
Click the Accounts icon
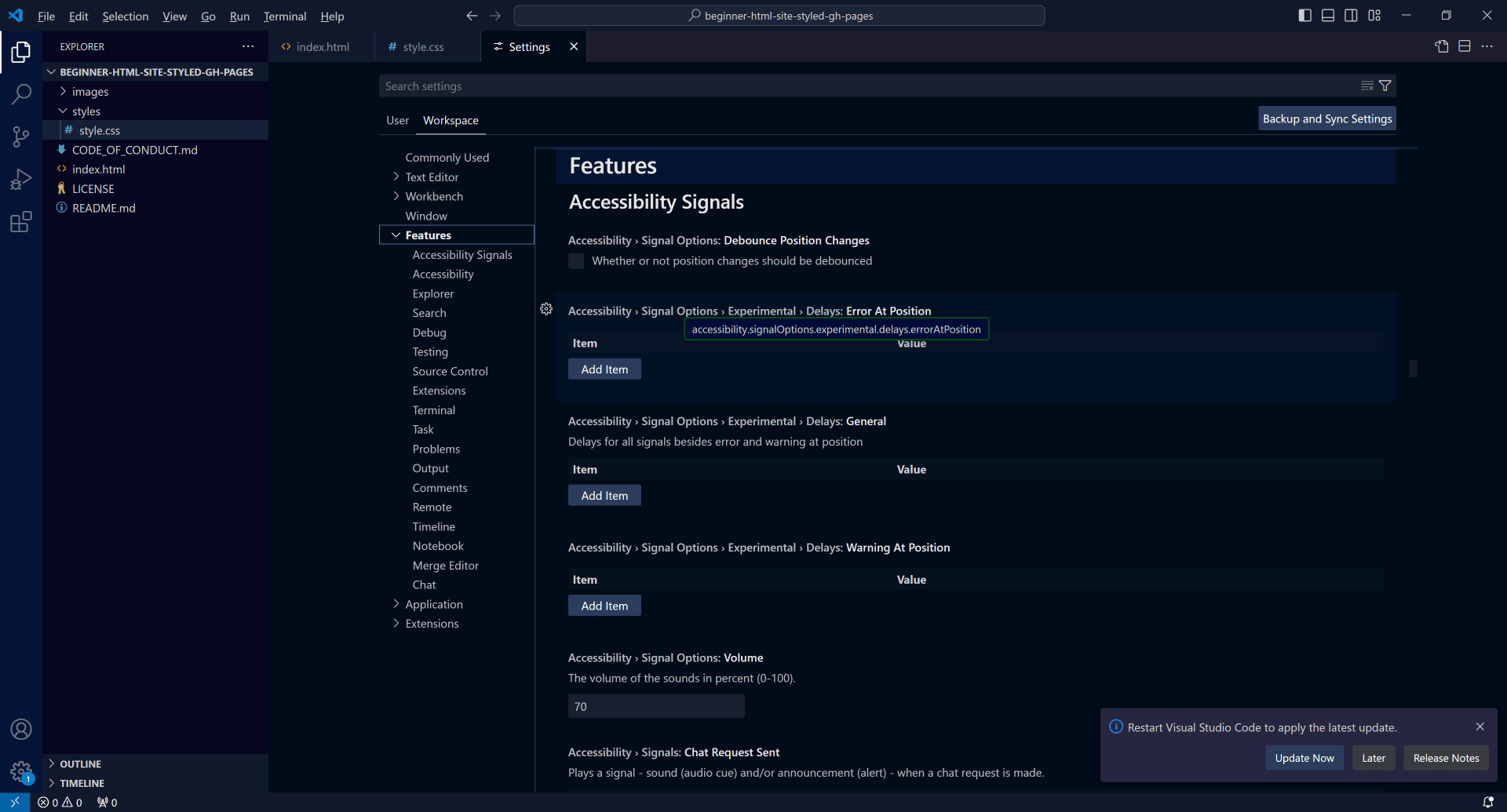pyautogui.click(x=21, y=729)
